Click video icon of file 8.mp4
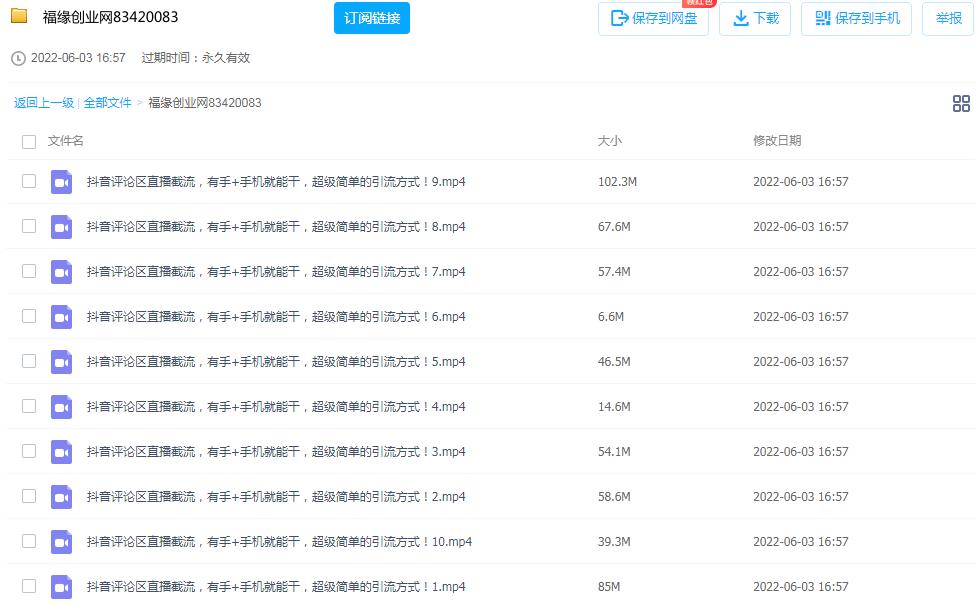The image size is (976, 606). [61, 227]
